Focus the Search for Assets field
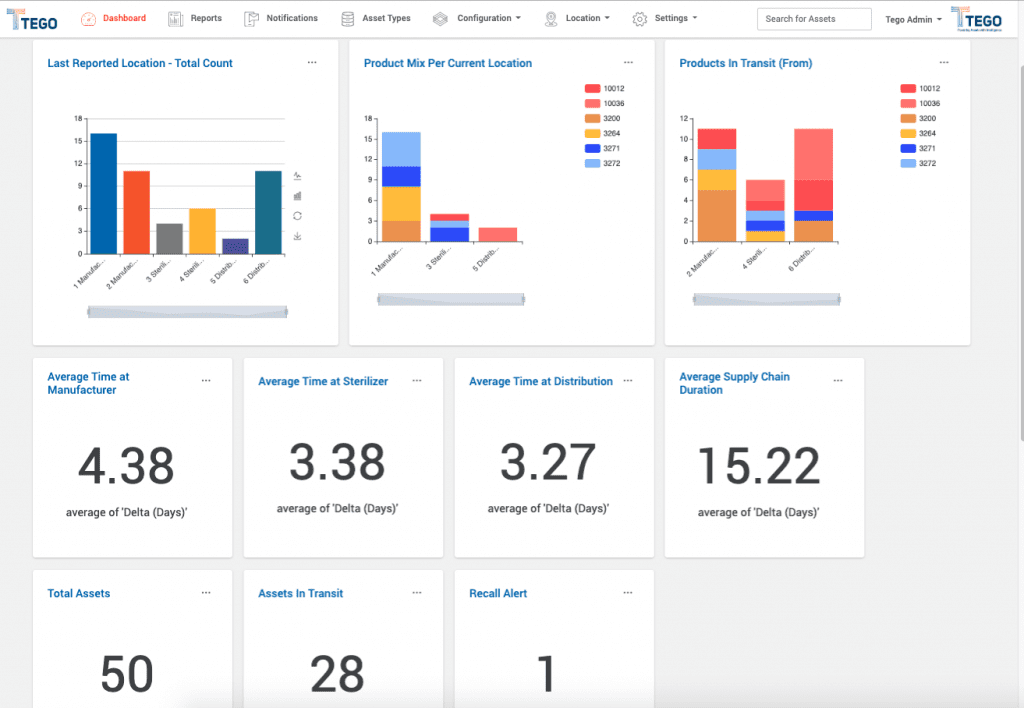The width and height of the screenshot is (1024, 708). [x=814, y=19]
